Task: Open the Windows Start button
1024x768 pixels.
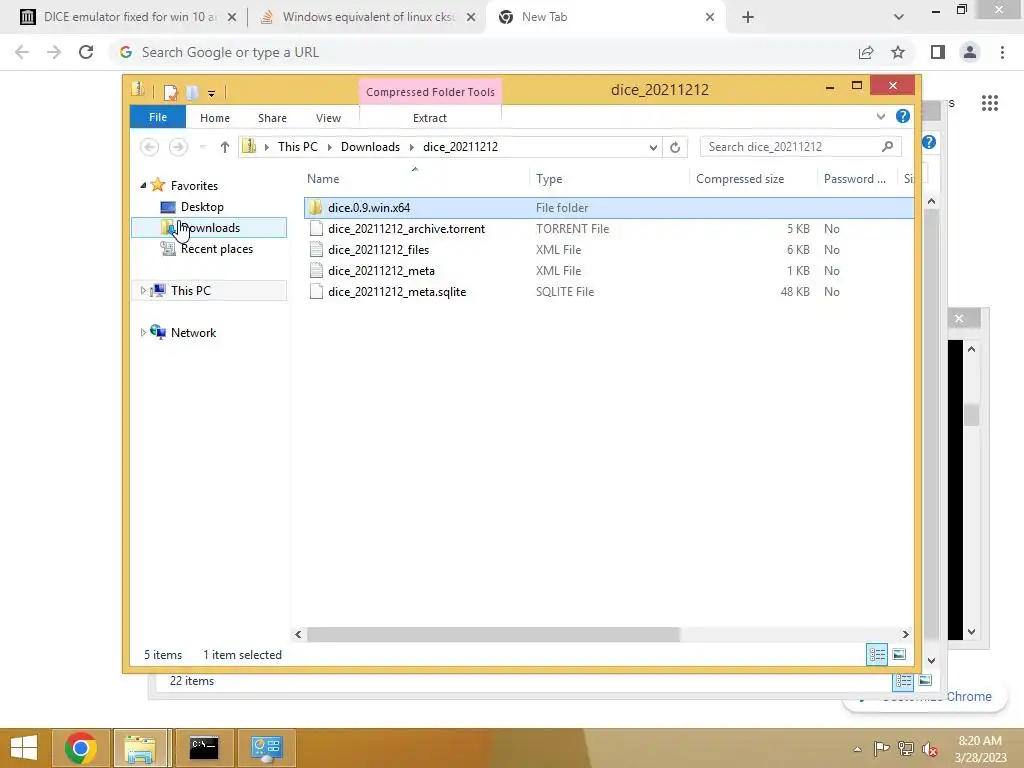Action: click(24, 748)
